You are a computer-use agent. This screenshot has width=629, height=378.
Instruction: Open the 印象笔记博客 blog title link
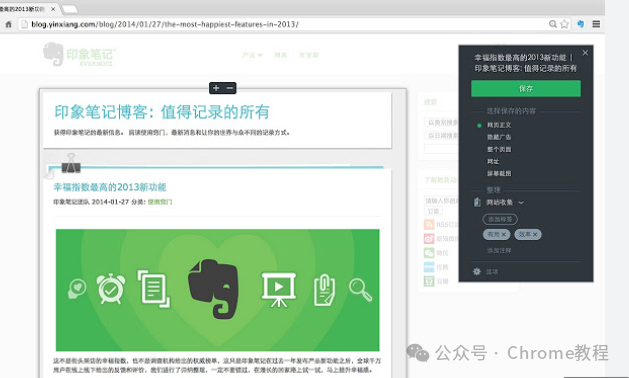(x=162, y=112)
